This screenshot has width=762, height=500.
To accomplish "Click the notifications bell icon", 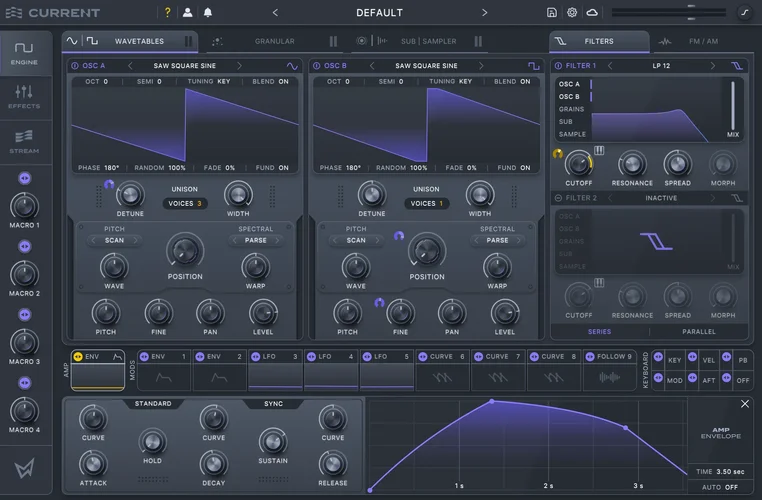I will coord(208,13).
